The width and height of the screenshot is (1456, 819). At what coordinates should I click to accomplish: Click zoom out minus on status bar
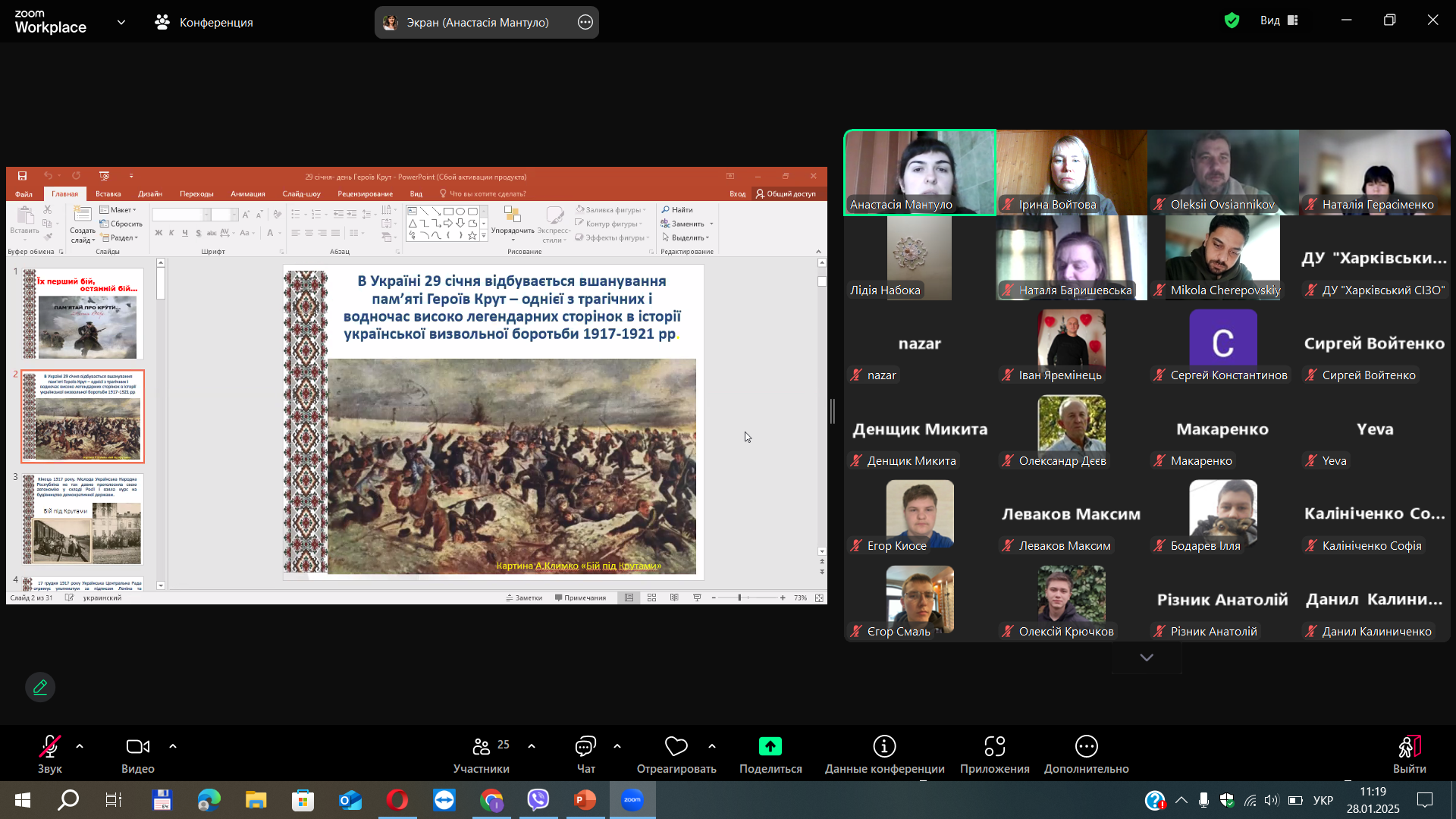pyautogui.click(x=714, y=598)
